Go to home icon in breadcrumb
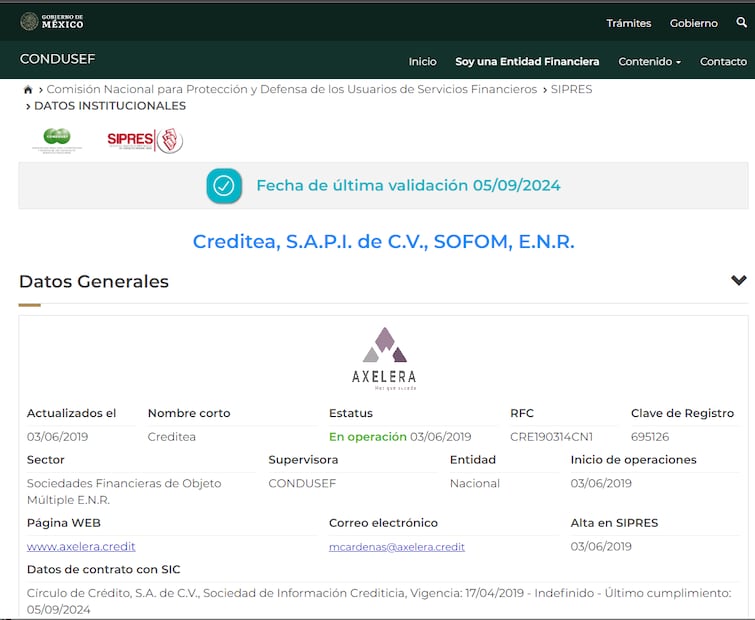 (28, 90)
